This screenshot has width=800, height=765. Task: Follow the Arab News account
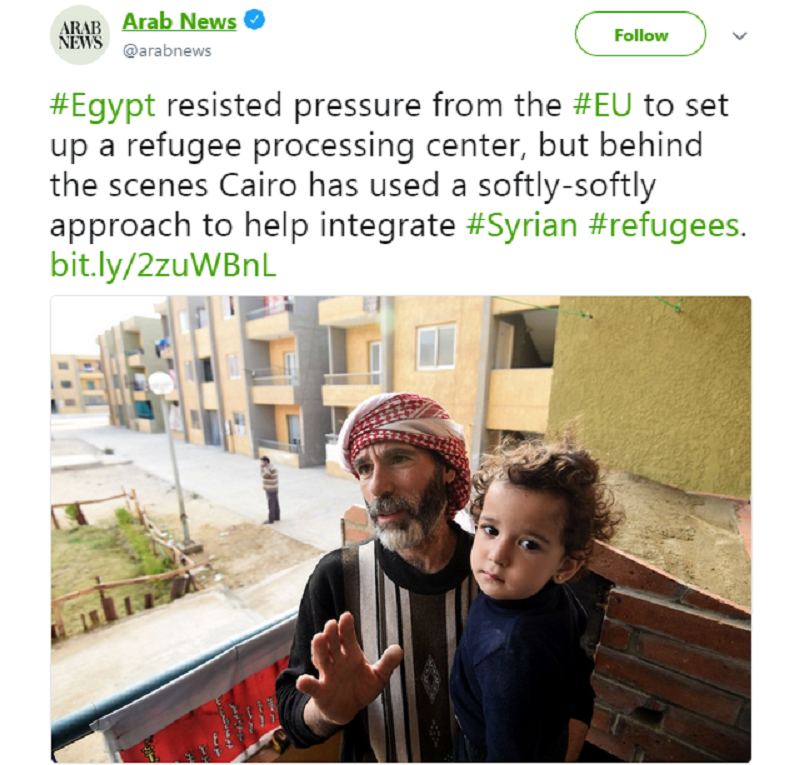640,35
